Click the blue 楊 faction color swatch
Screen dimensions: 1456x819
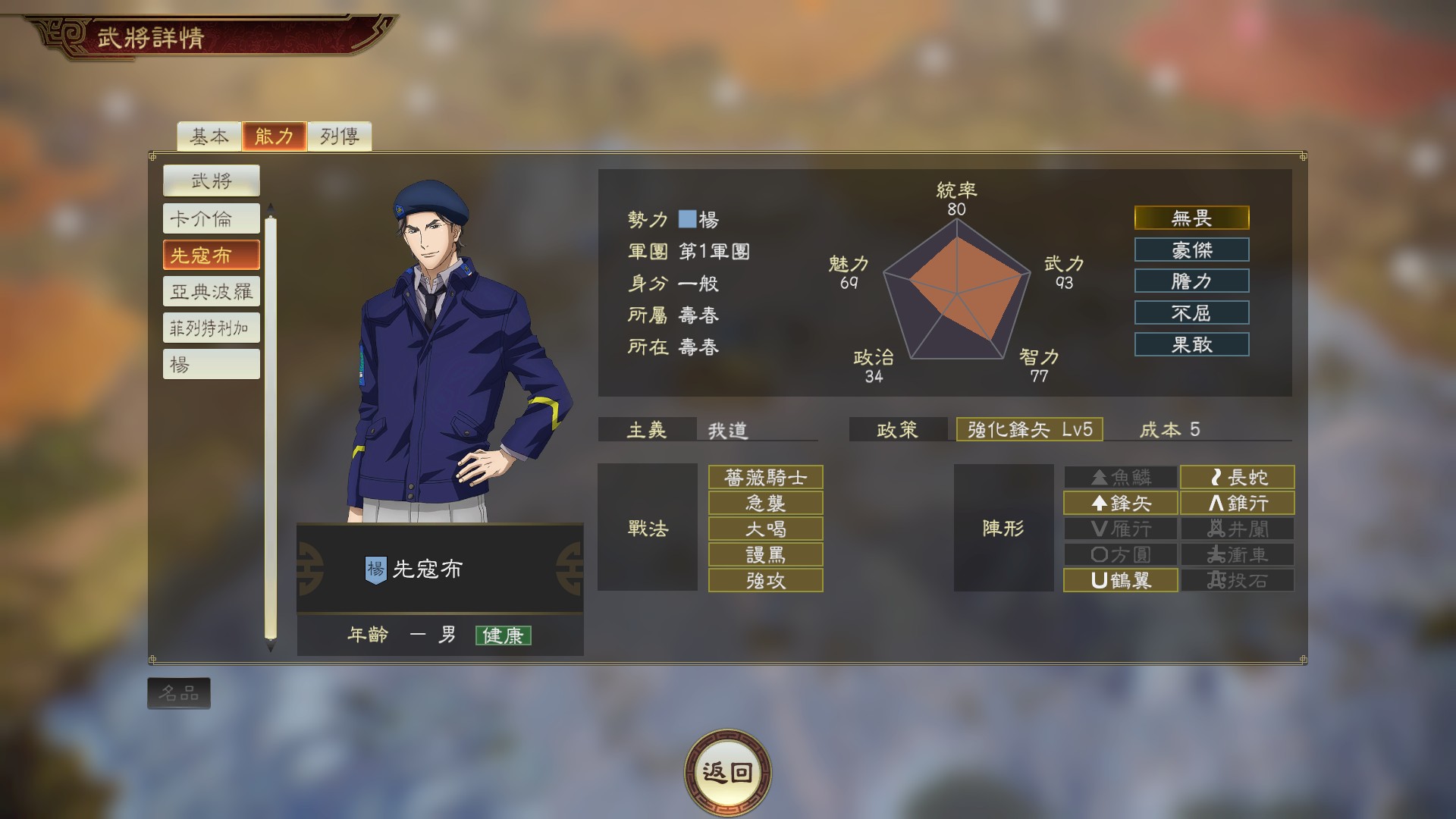[x=687, y=219]
